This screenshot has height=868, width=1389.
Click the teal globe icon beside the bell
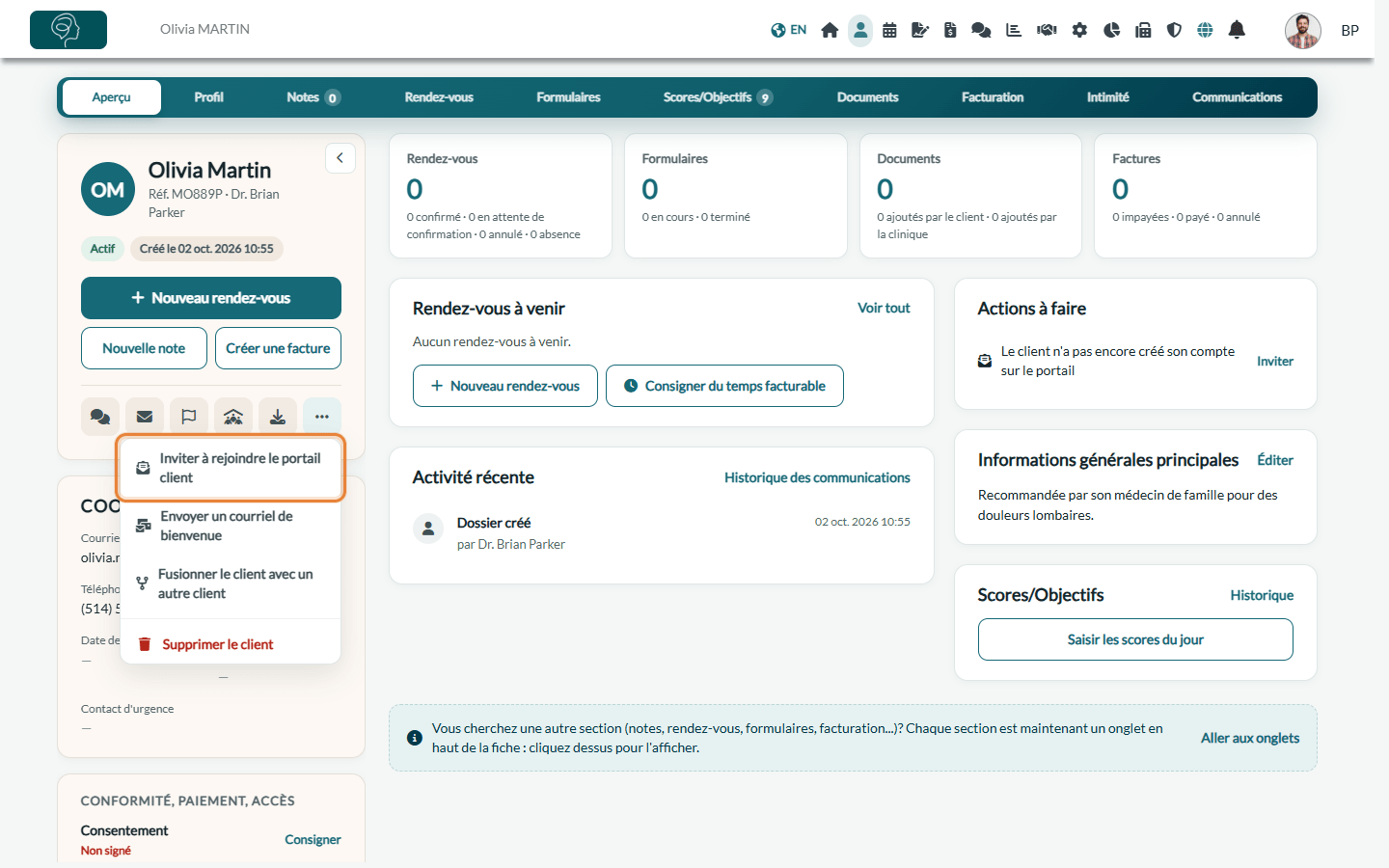[1205, 30]
